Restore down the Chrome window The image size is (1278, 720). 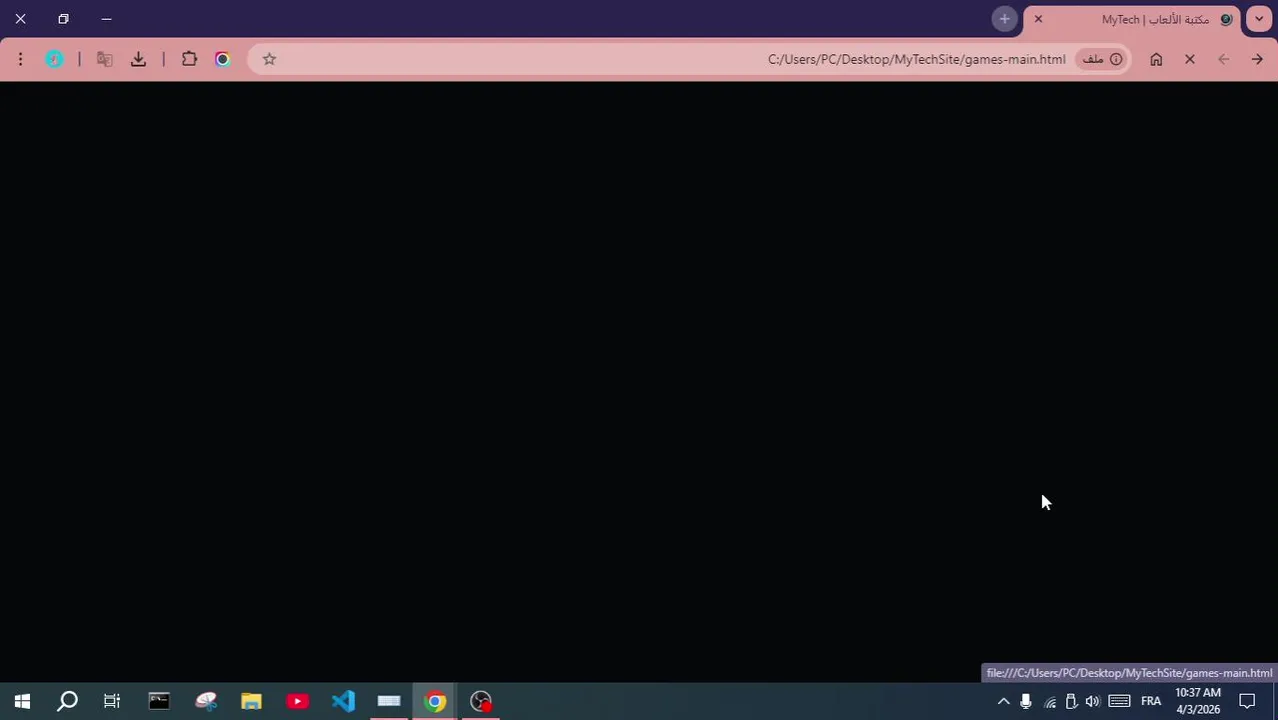click(x=63, y=19)
